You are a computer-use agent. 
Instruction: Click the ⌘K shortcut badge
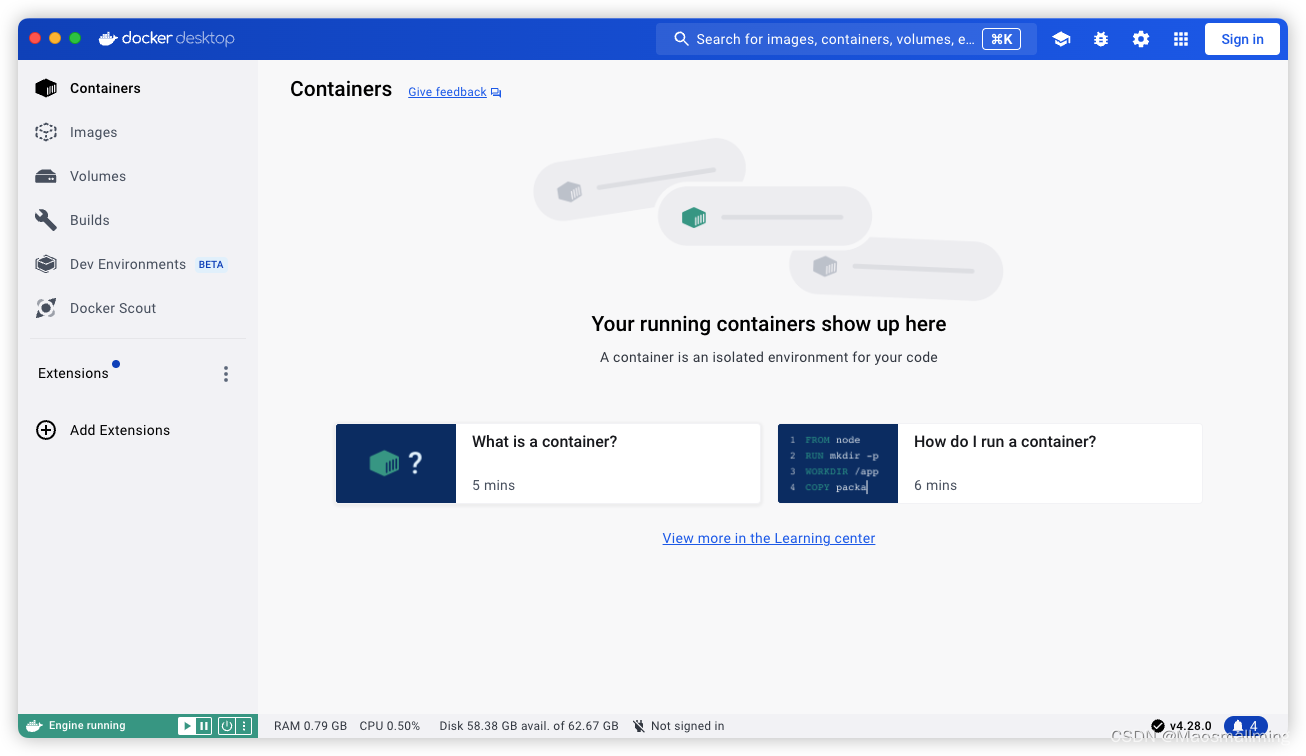(1002, 39)
